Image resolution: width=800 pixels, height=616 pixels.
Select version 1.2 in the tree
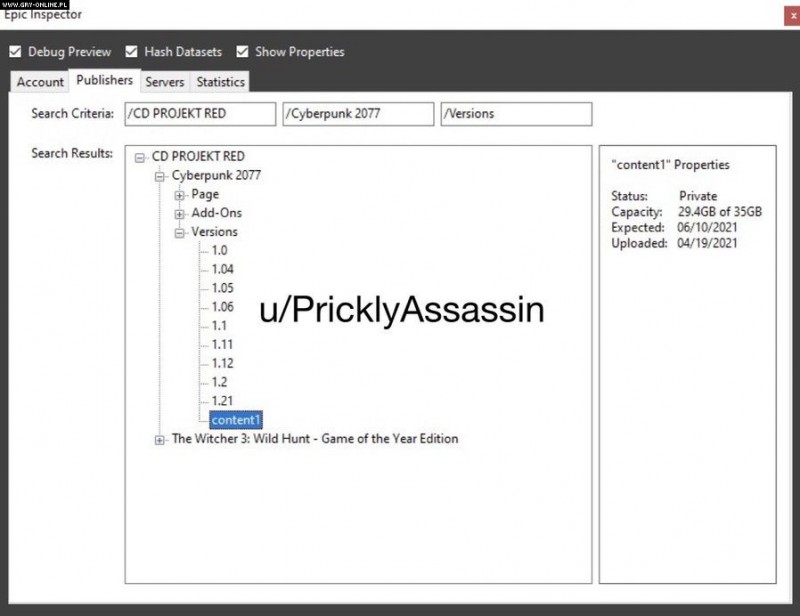219,382
